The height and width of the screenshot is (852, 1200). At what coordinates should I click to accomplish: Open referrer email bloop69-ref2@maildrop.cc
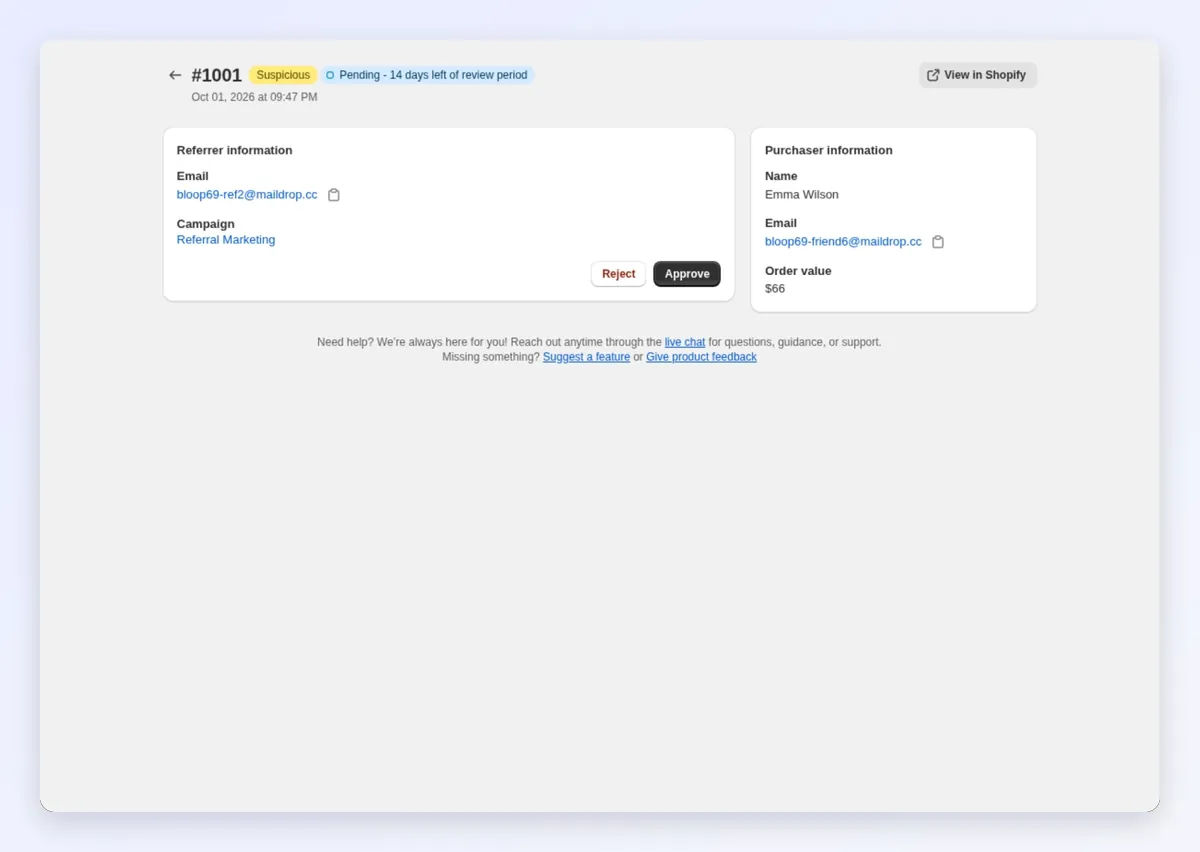click(x=247, y=195)
